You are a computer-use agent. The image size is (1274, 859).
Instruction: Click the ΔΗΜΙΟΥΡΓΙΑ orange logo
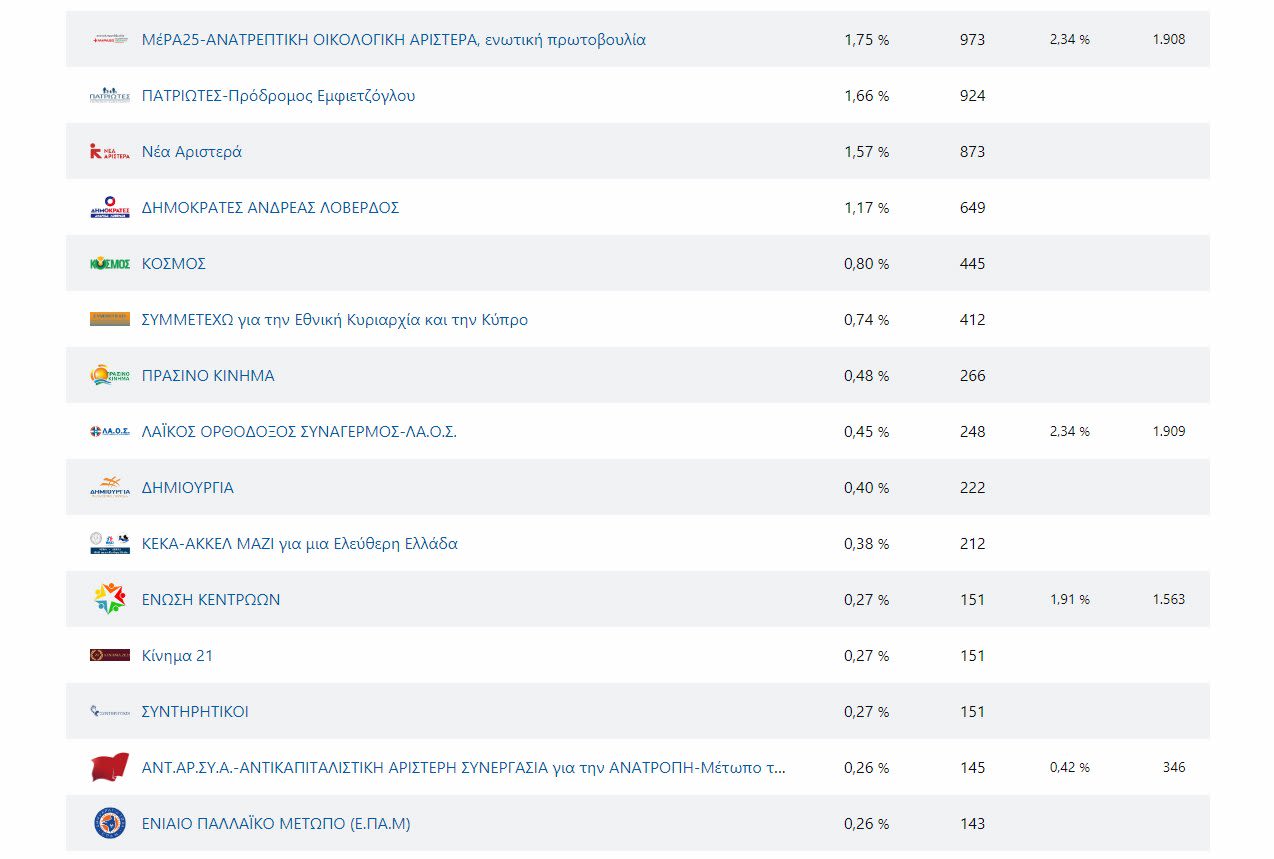[x=110, y=488]
